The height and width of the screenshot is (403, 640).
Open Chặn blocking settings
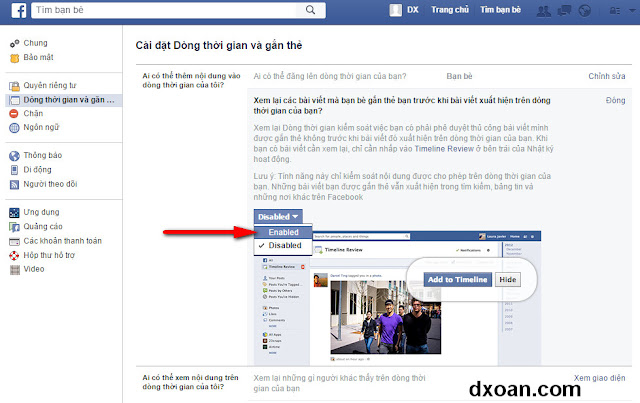pyautogui.click(x=33, y=113)
